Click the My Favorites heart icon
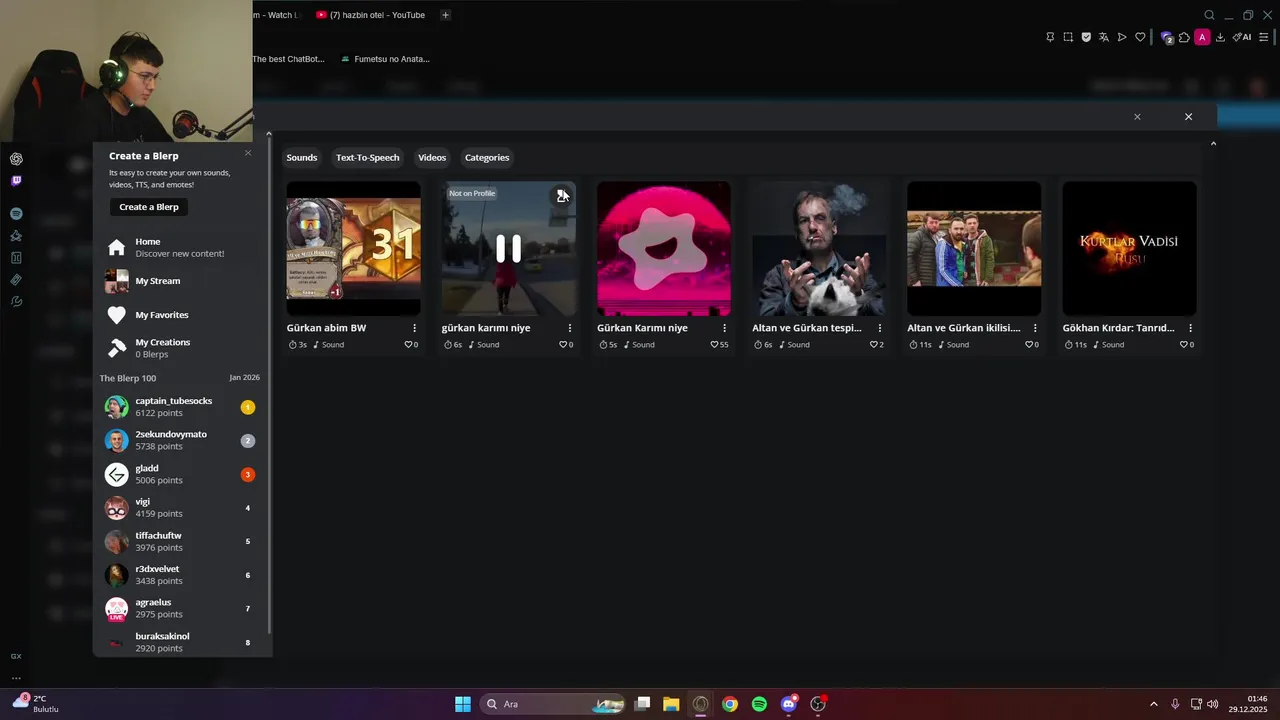This screenshot has width=1280, height=720. (117, 315)
